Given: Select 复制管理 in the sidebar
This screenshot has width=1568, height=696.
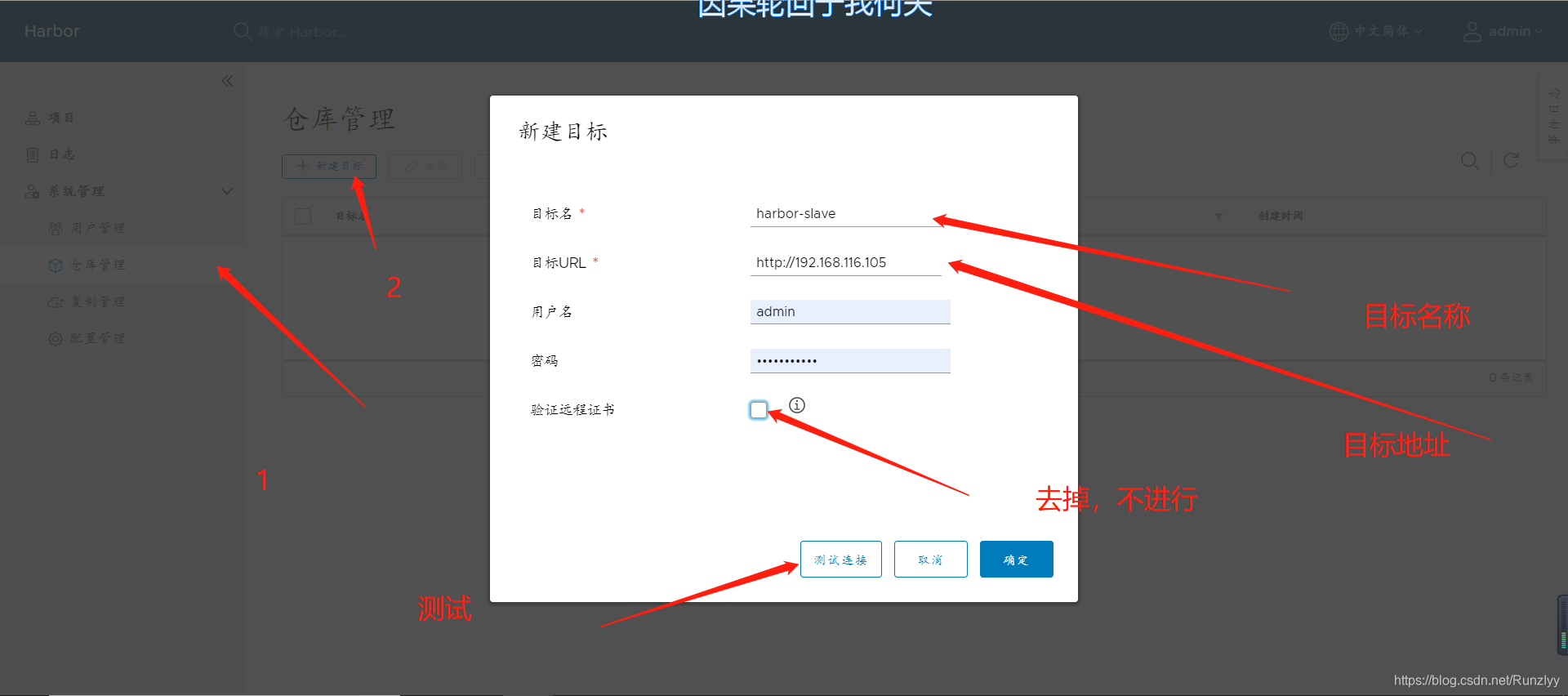Looking at the screenshot, I should [x=98, y=301].
